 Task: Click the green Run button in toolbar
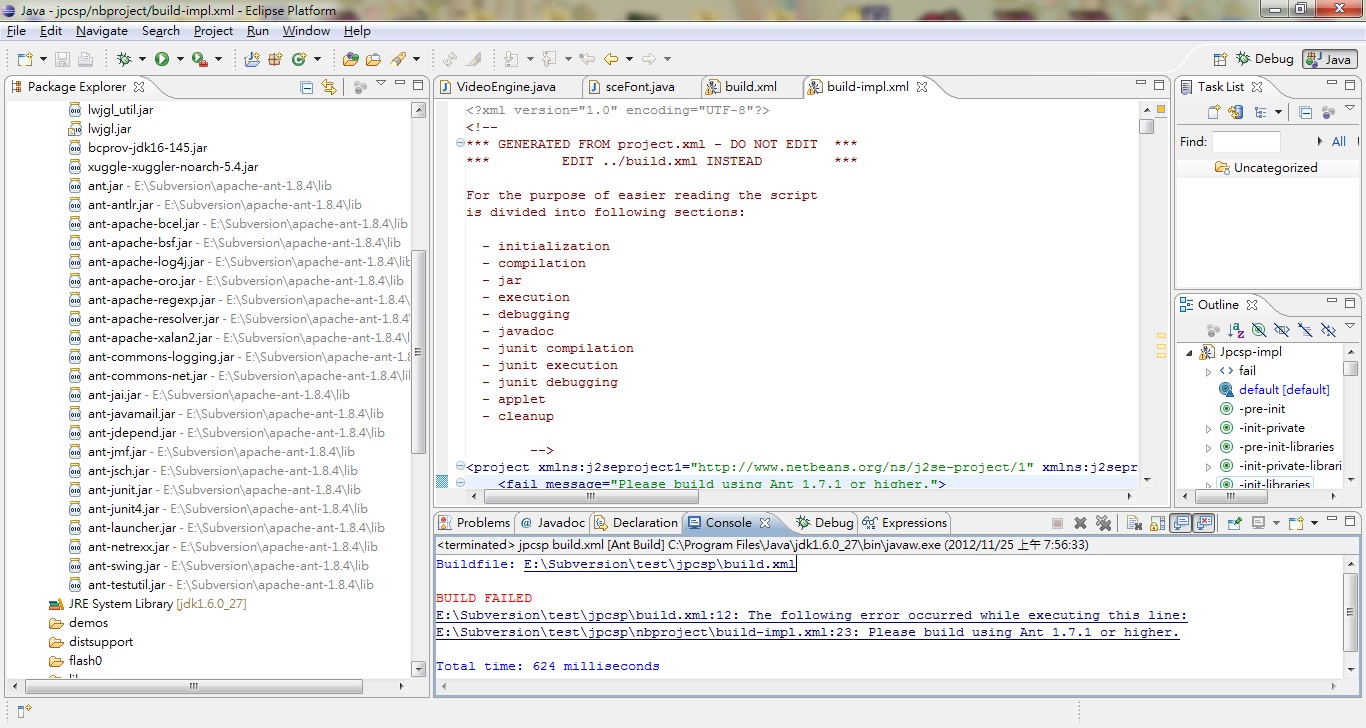(162, 59)
